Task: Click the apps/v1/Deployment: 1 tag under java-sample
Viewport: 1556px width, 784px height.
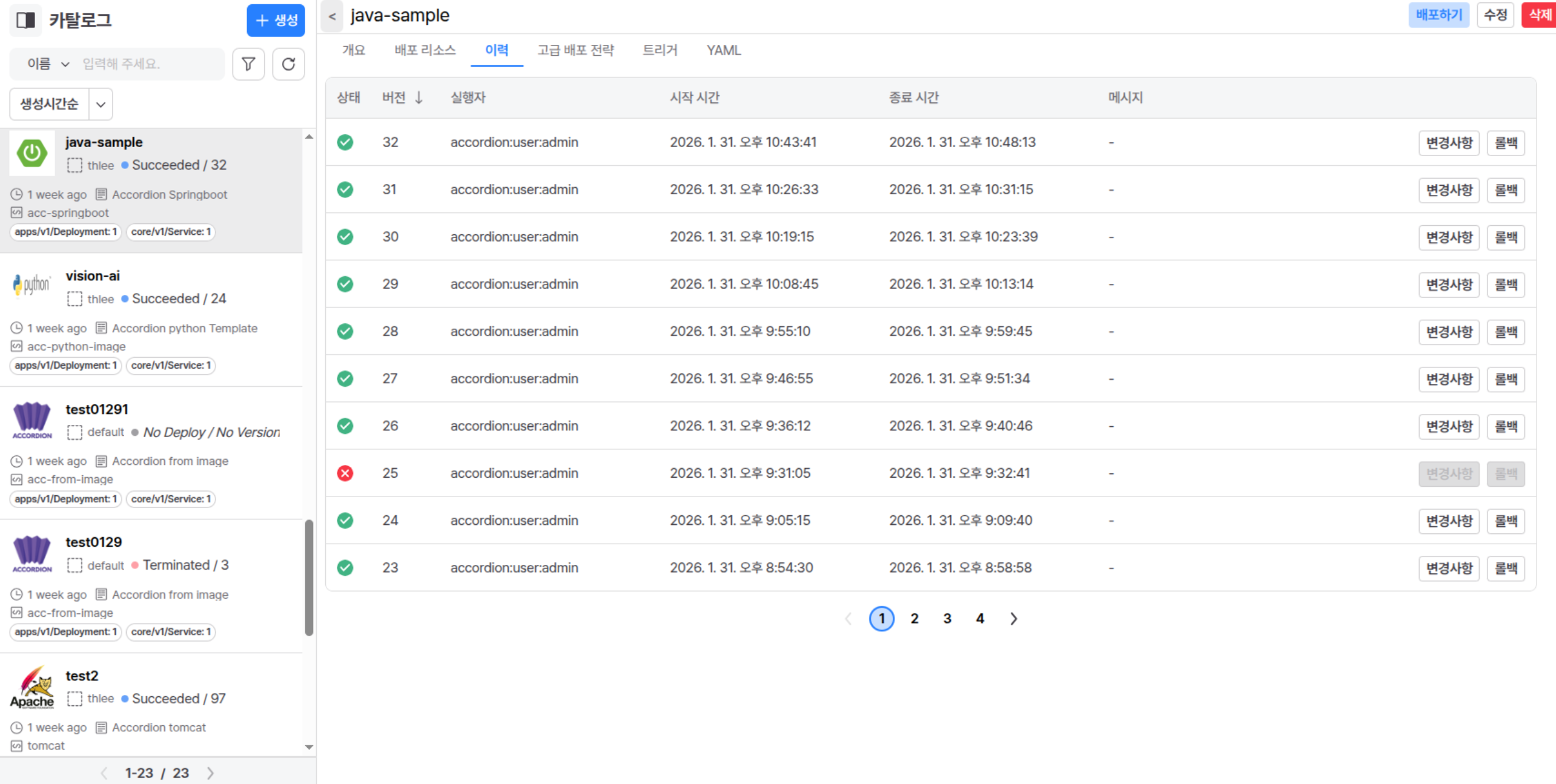Action: point(65,232)
